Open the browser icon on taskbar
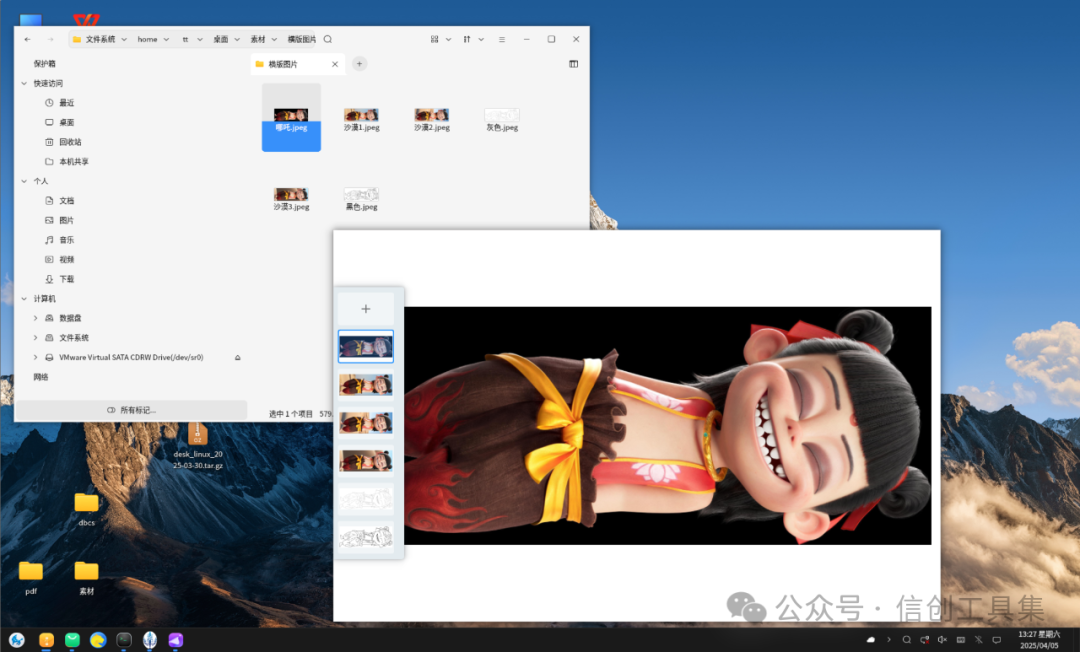 point(98,640)
